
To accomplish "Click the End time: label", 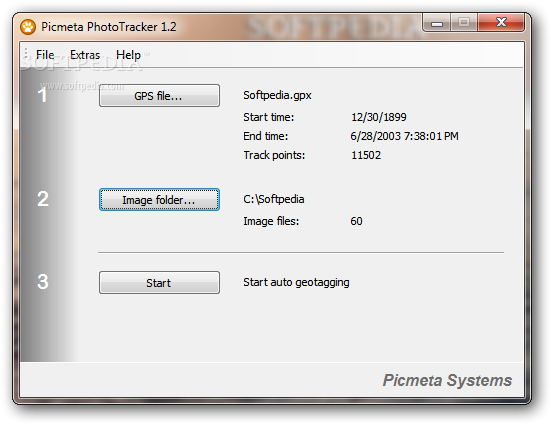I will (x=265, y=136).
